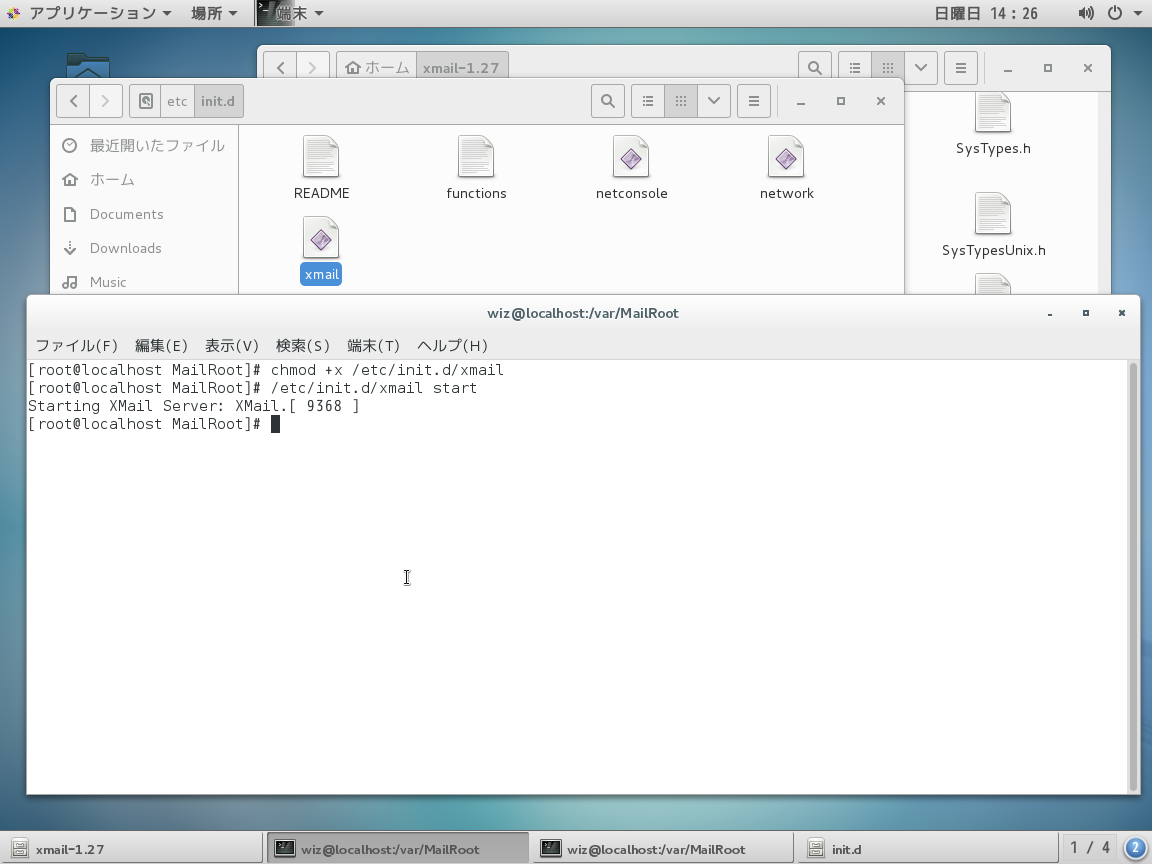Screen dimensions: 1152x864
Task: Click the notification count badge 2
Action: (1136, 849)
